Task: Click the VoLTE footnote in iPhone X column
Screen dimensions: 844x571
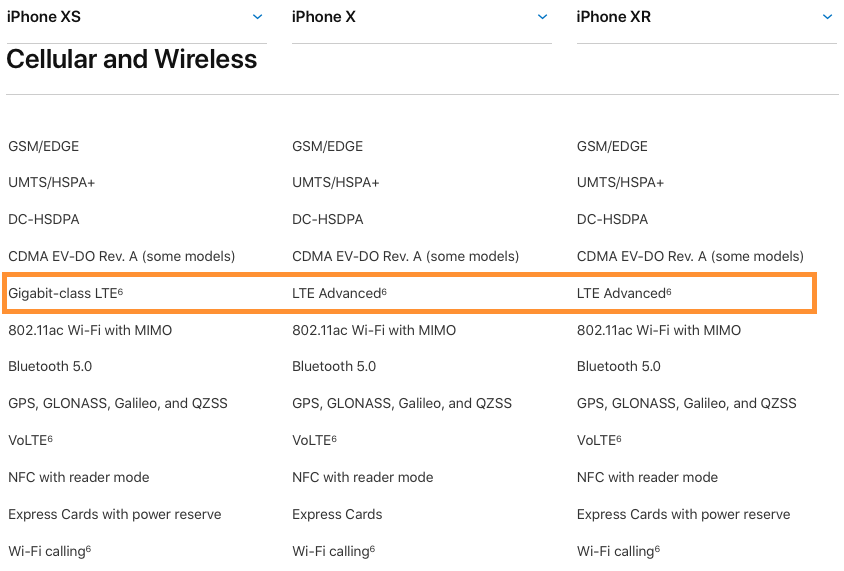Action: click(x=334, y=438)
